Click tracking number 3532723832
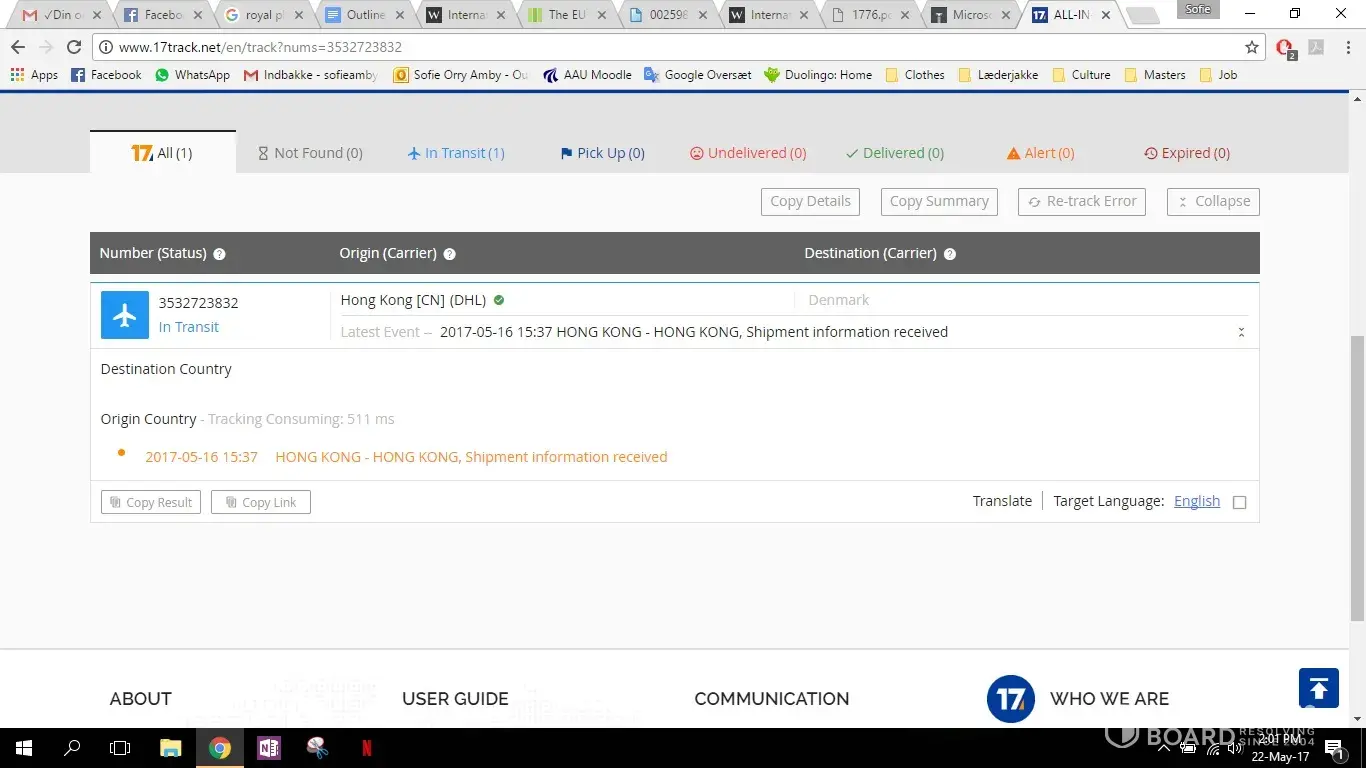 [x=198, y=303]
